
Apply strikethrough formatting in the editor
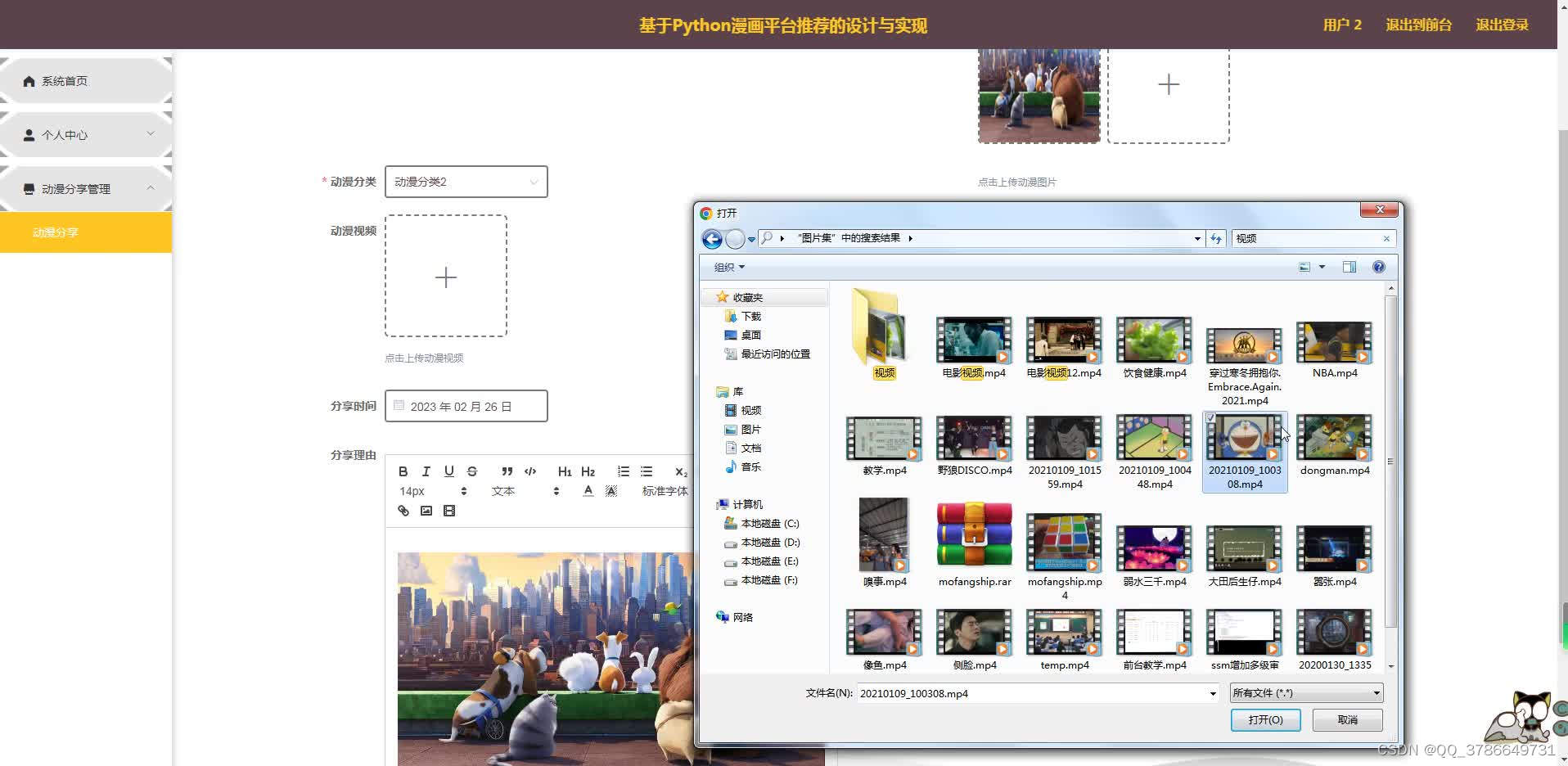tap(471, 471)
